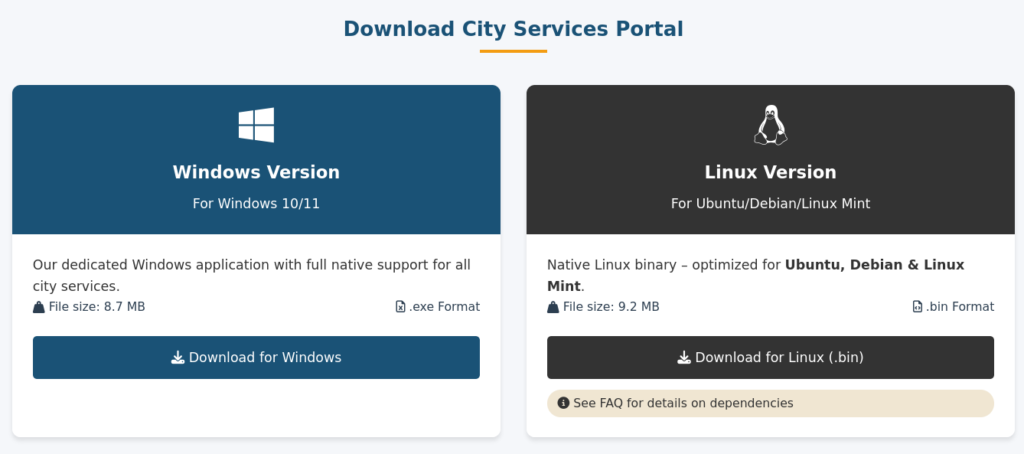The width and height of the screenshot is (1024, 454).
Task: Click the For Ubuntu/Debian/Linux Mint subtitle
Action: coord(770,203)
